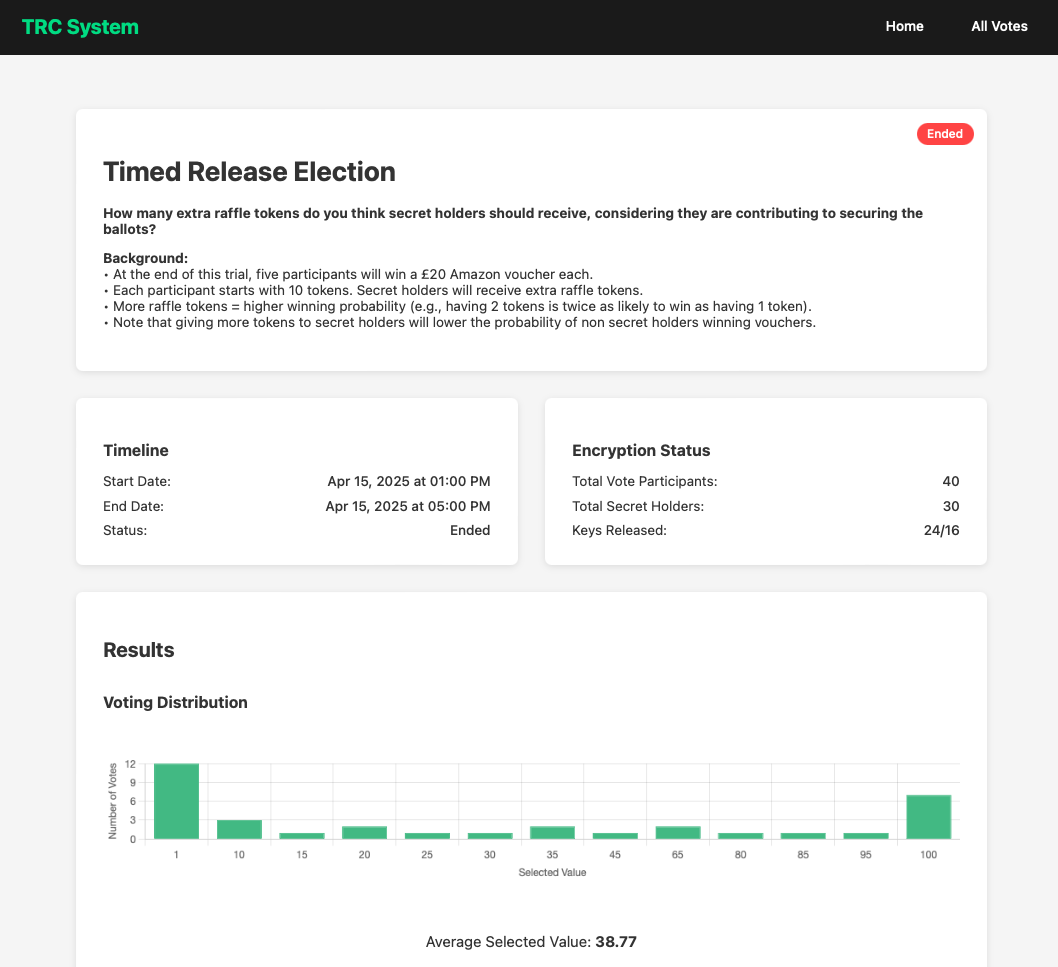Open the Home navigation link
The height and width of the screenshot is (967, 1058).
pyautogui.click(x=904, y=27)
